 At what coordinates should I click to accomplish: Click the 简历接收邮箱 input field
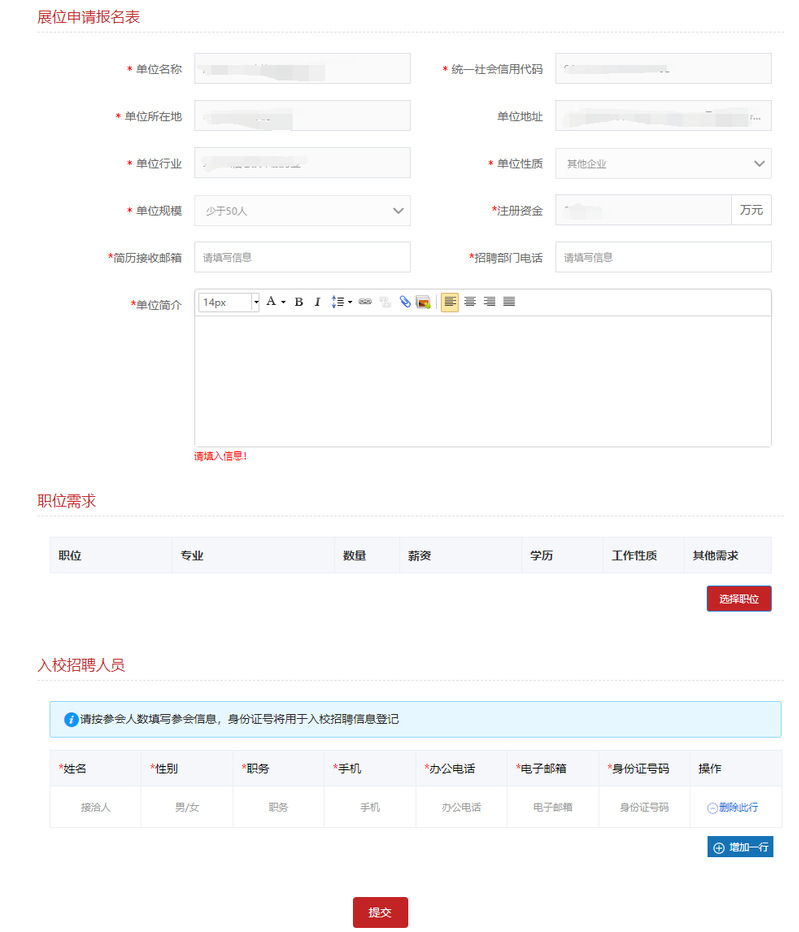(302, 257)
